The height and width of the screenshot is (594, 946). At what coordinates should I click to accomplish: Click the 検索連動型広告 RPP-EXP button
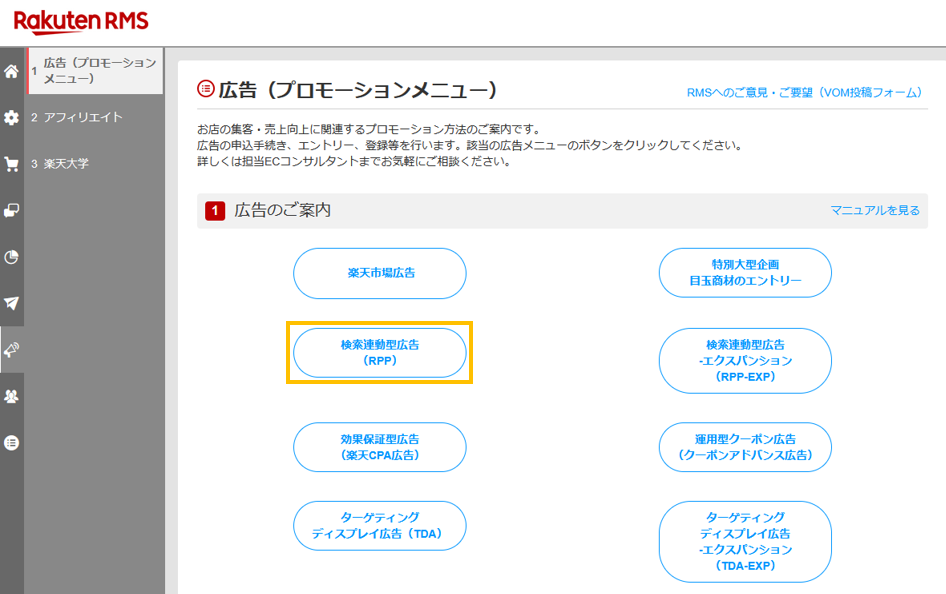pyautogui.click(x=745, y=361)
